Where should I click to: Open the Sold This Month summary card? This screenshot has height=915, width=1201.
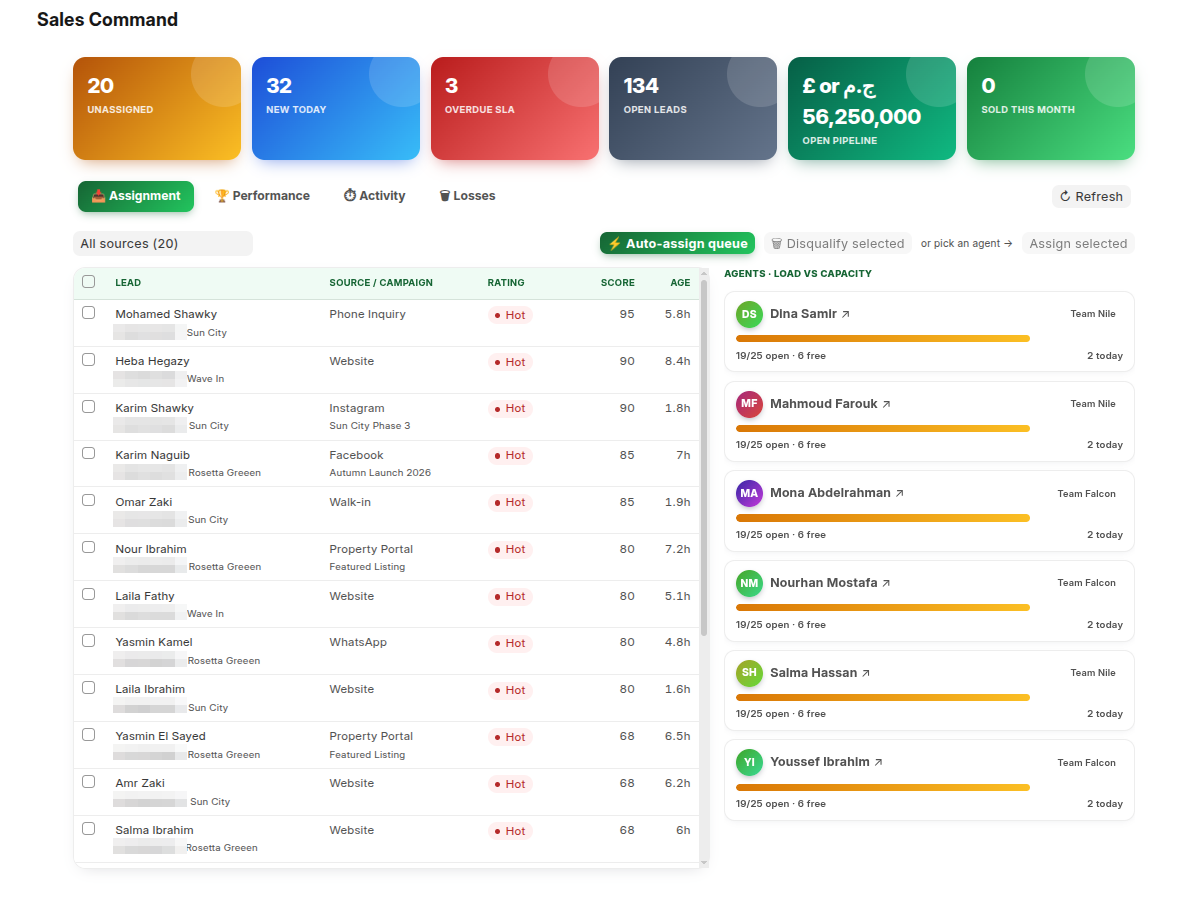coord(1051,108)
